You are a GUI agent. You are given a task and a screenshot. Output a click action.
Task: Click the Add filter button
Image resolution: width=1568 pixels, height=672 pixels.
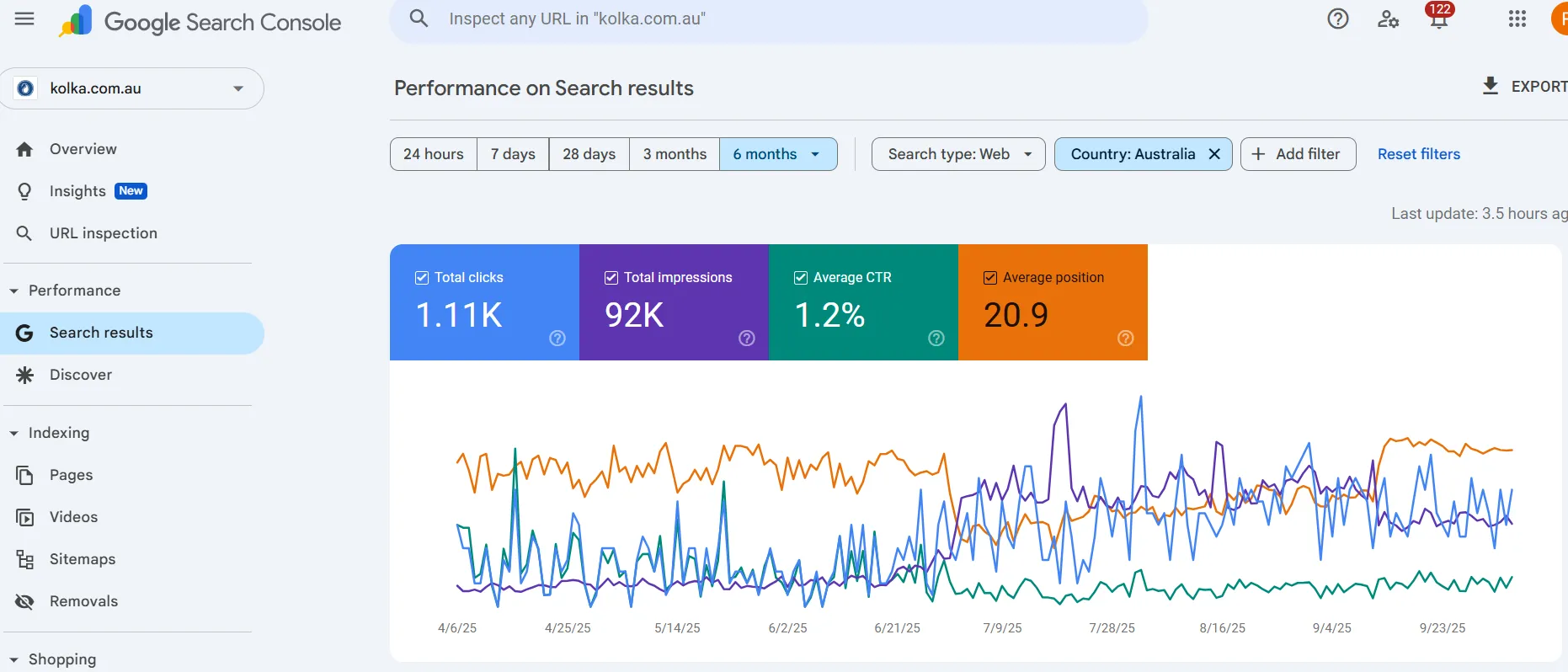(1297, 154)
